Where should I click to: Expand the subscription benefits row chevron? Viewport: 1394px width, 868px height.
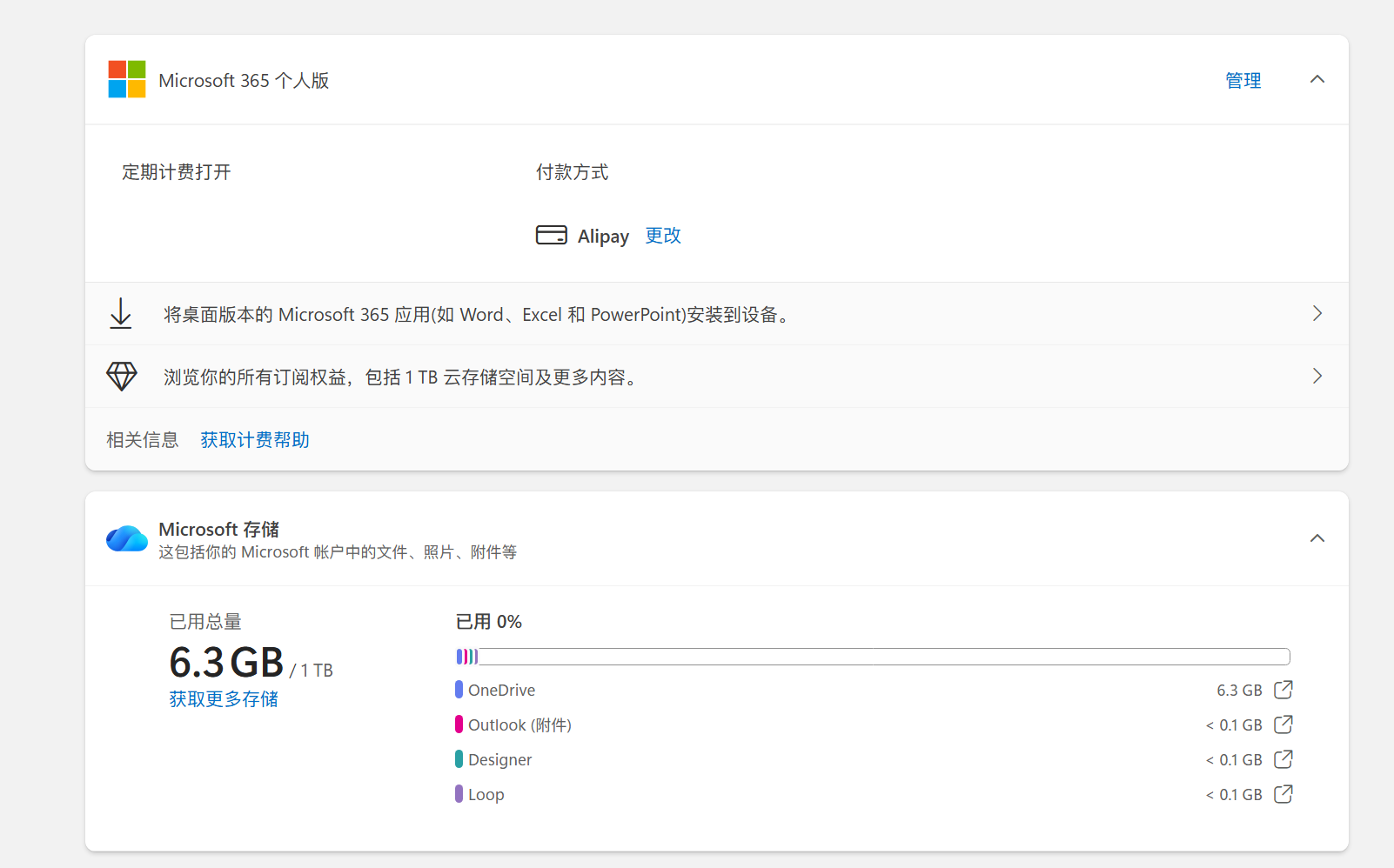pyautogui.click(x=1317, y=377)
